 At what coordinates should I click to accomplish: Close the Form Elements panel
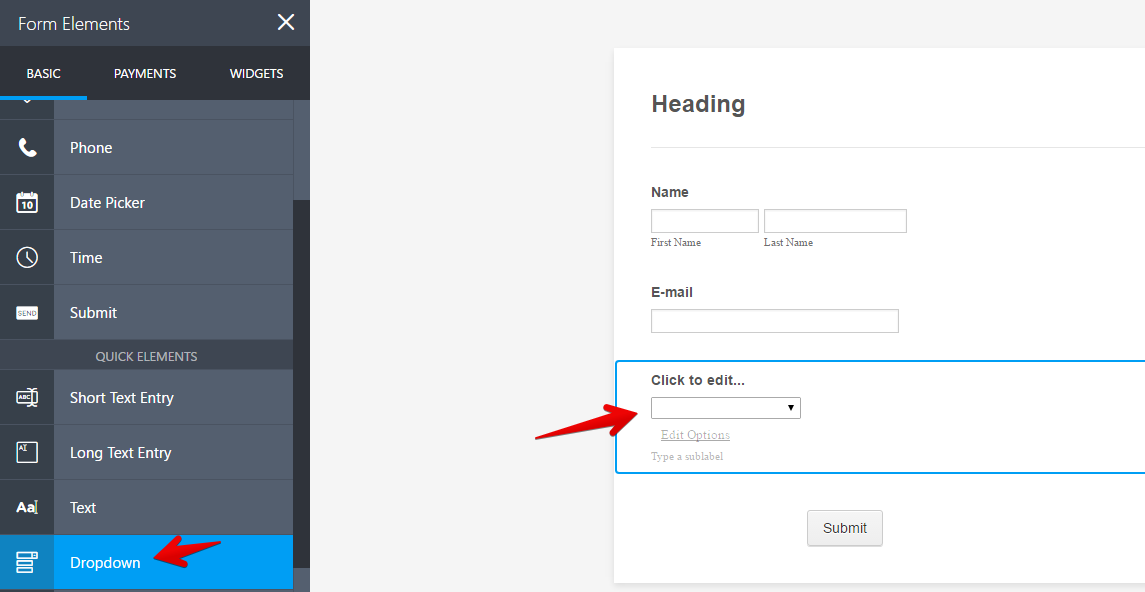coord(286,22)
